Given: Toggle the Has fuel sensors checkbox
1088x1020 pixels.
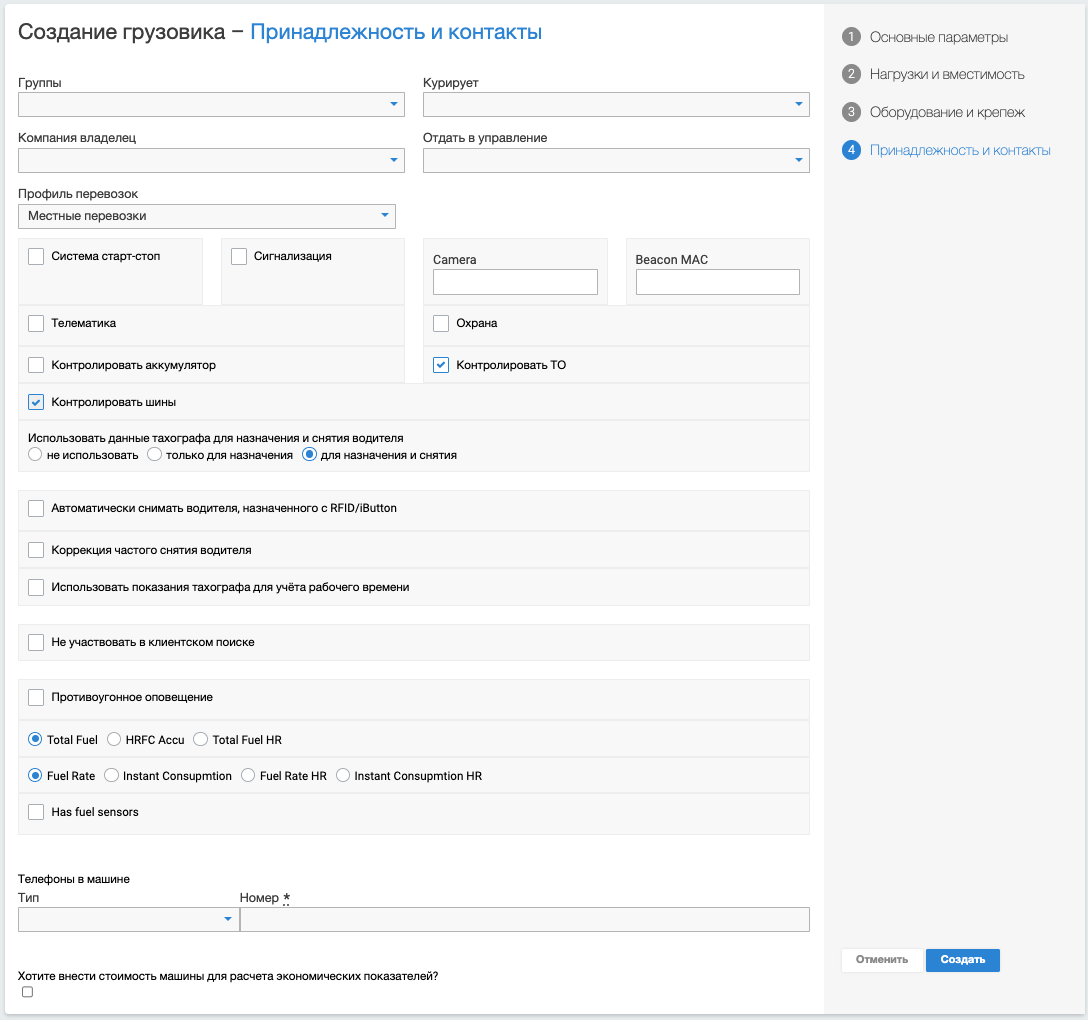Looking at the screenshot, I should click(x=36, y=812).
